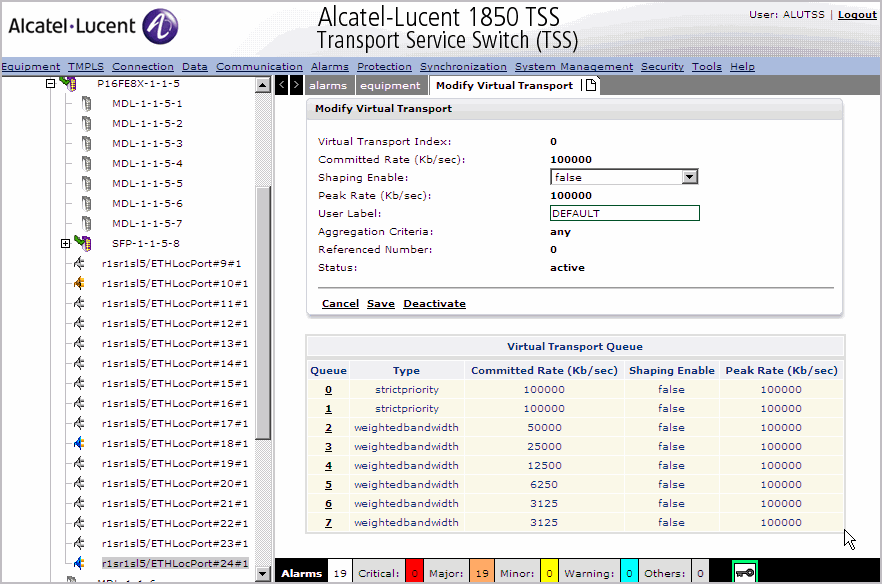This screenshot has height=584, width=882.
Task: Click the yellow Minor alarm count box
Action: (x=549, y=573)
